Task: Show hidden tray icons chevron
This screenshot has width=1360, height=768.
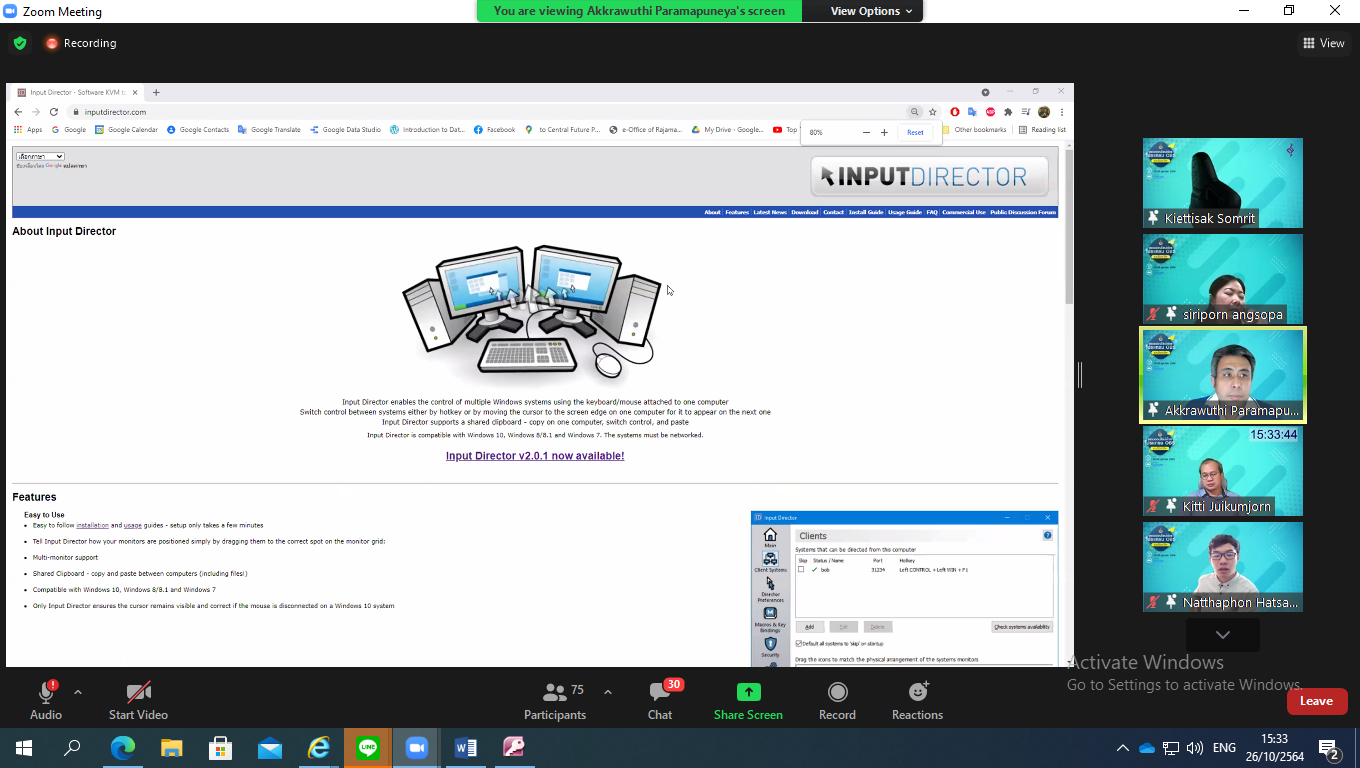Action: point(1123,747)
